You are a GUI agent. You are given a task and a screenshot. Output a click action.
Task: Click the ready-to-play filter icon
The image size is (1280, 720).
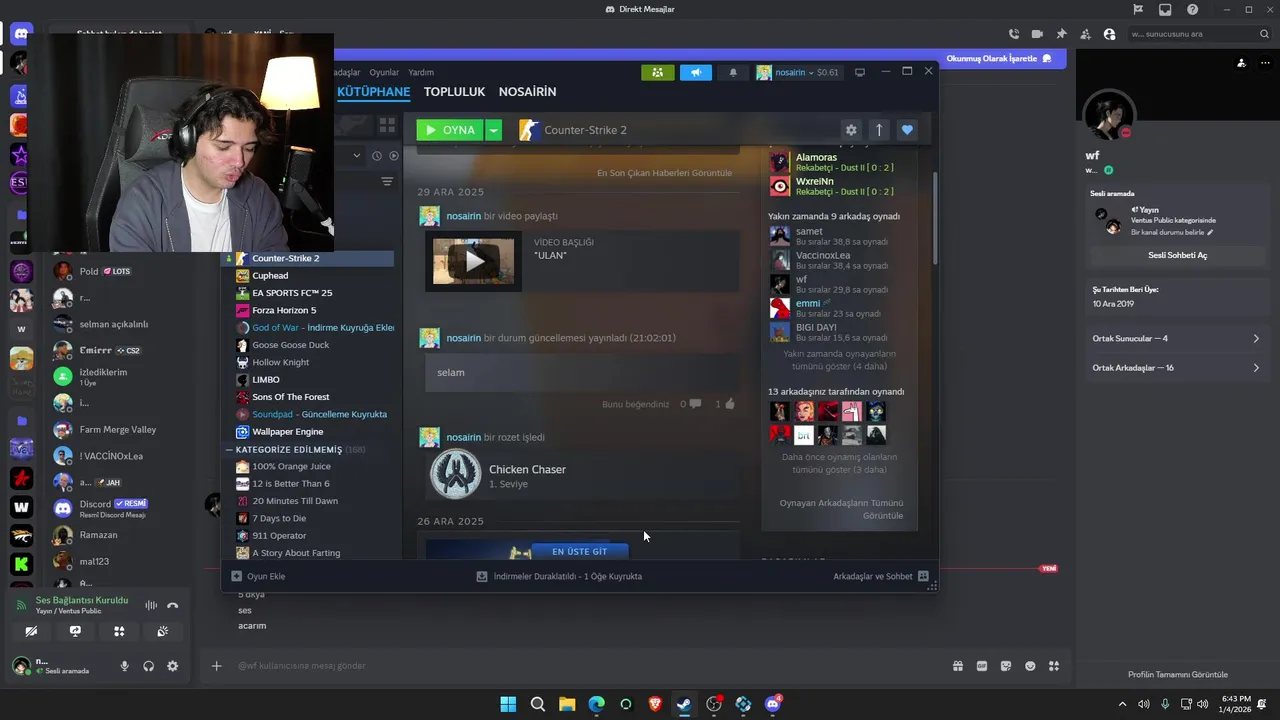pyautogui.click(x=394, y=155)
